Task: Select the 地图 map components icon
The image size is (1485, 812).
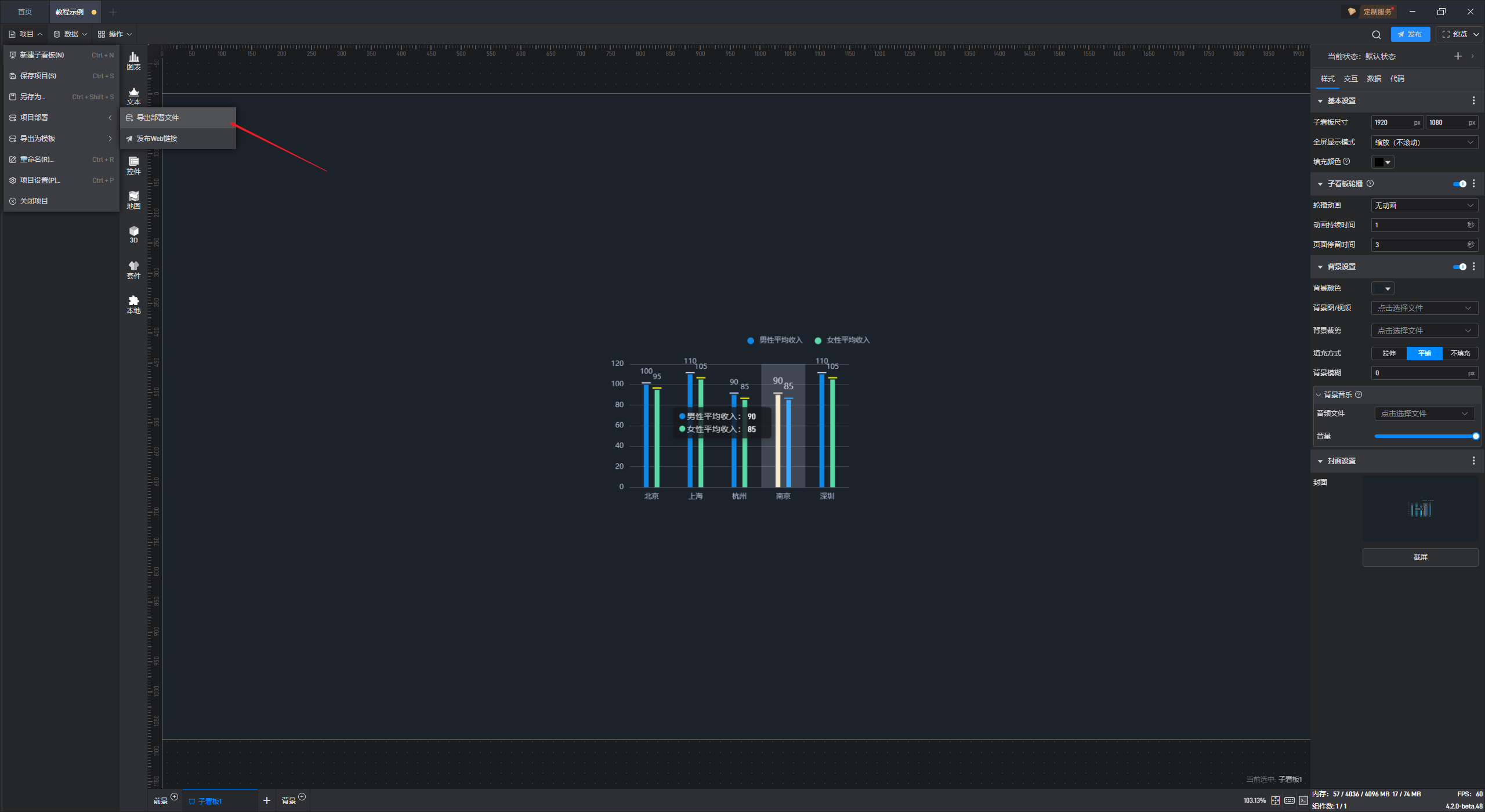Action: point(133,200)
